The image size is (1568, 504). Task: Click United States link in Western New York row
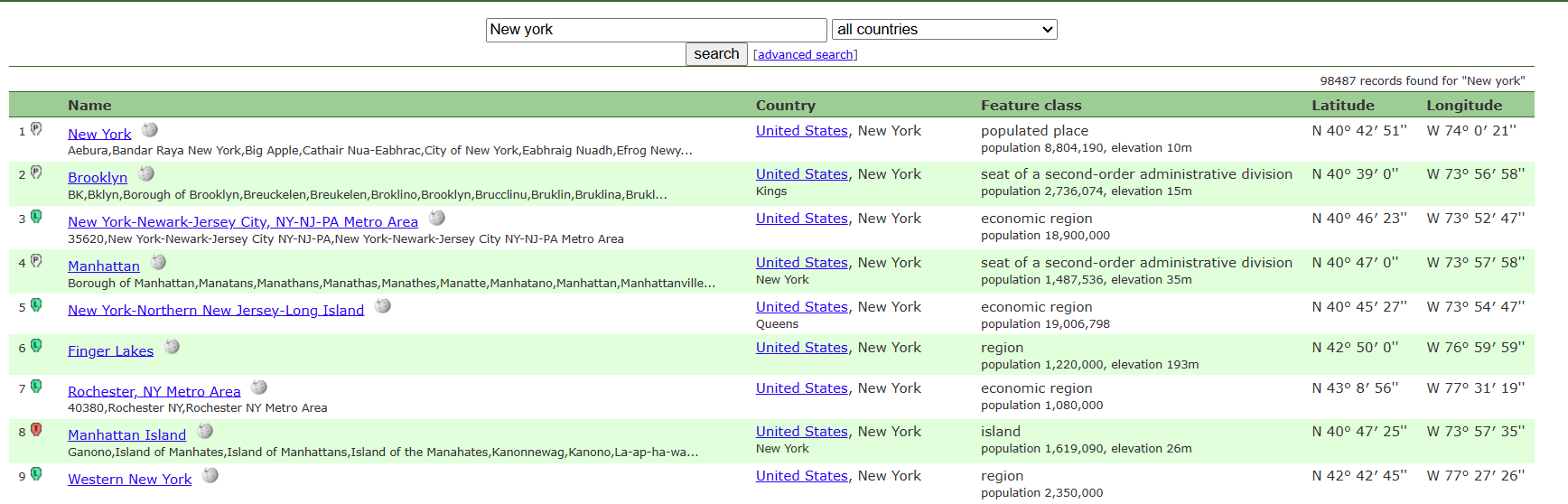(802, 476)
